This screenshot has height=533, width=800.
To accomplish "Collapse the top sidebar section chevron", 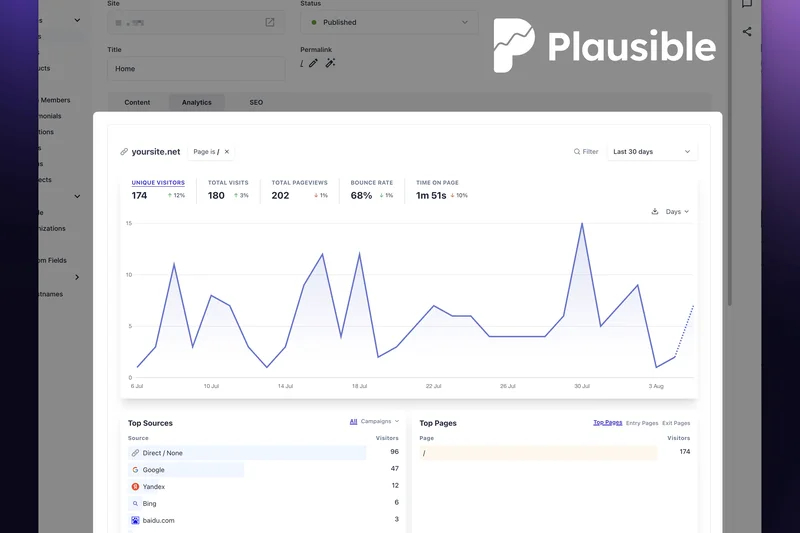I will pyautogui.click(x=77, y=20).
